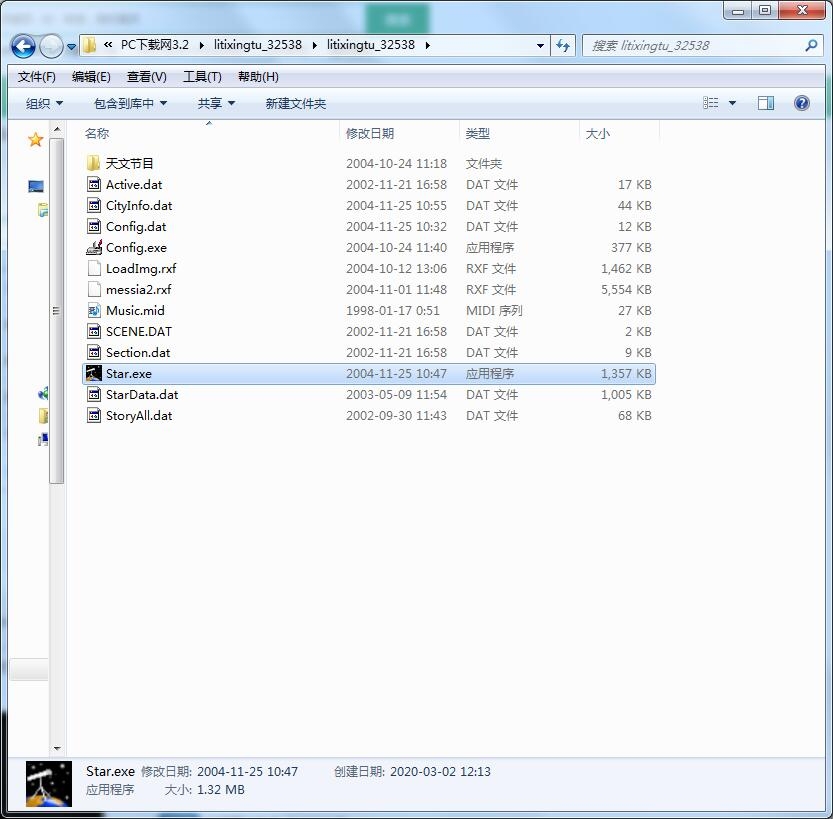The image size is (833, 819).
Task: Select the SCENE.DAT file icon
Action: click(x=94, y=331)
